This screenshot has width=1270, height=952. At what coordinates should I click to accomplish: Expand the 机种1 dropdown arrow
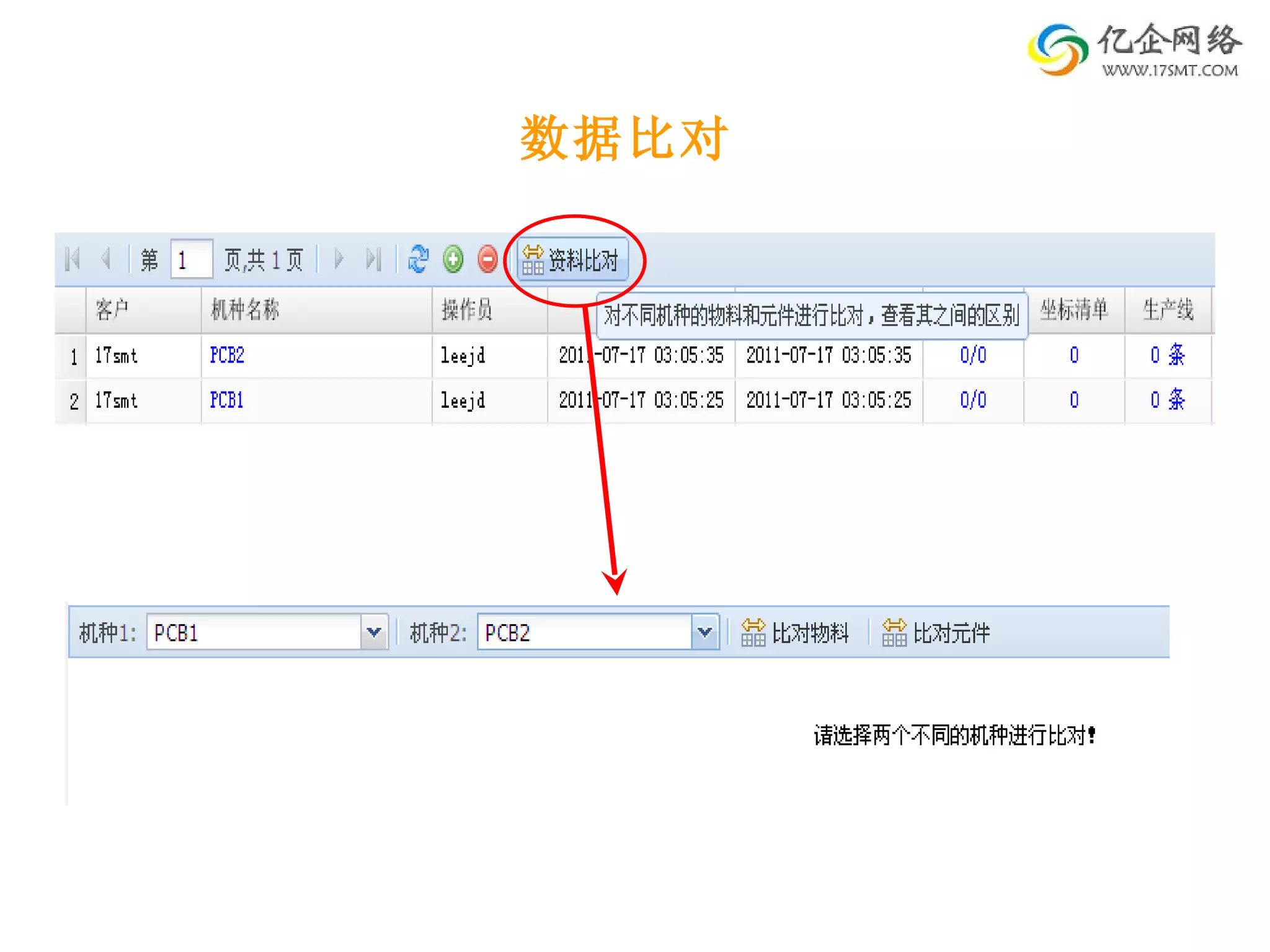coord(374,632)
